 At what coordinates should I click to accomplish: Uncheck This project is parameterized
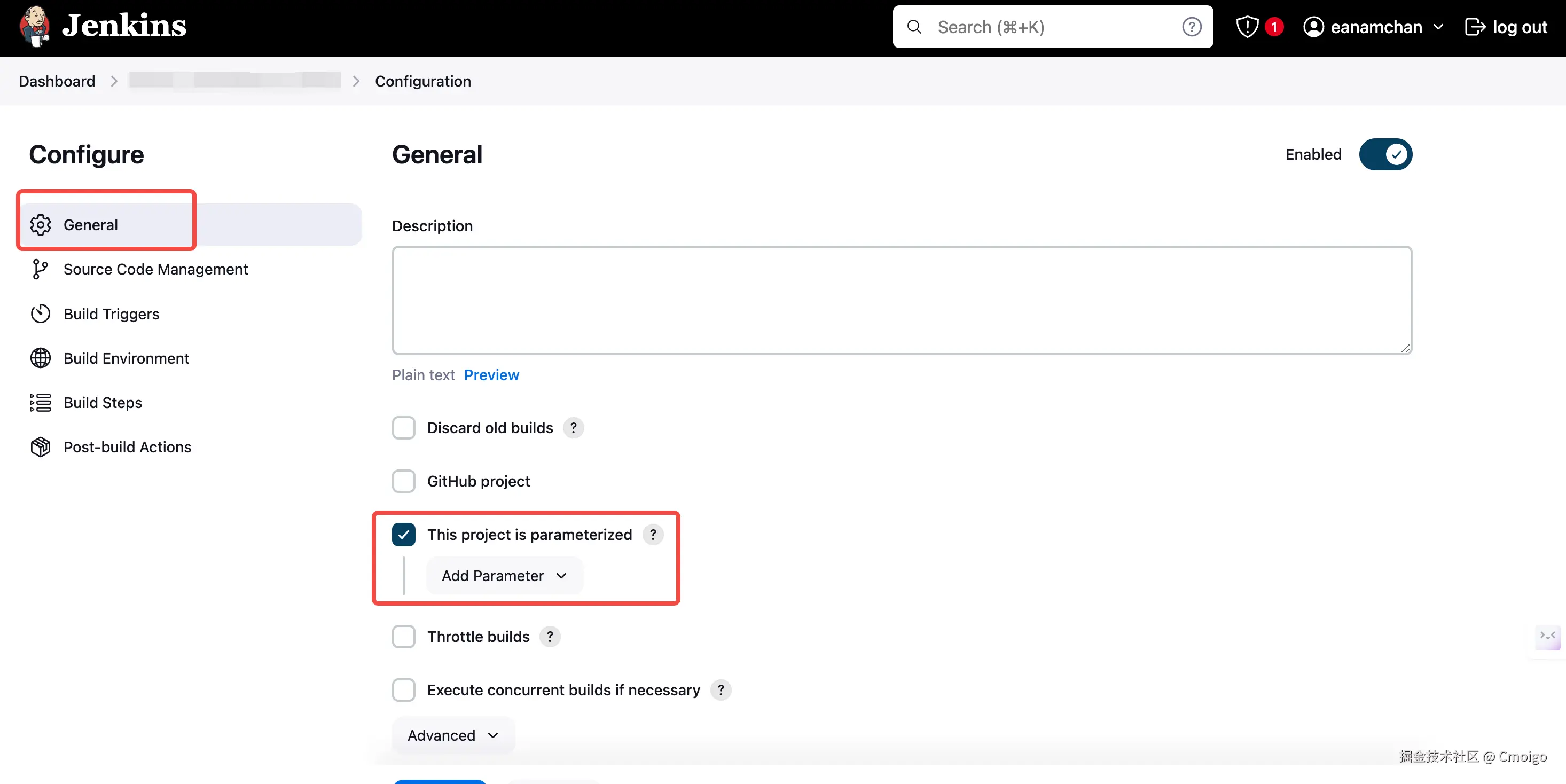[404, 534]
